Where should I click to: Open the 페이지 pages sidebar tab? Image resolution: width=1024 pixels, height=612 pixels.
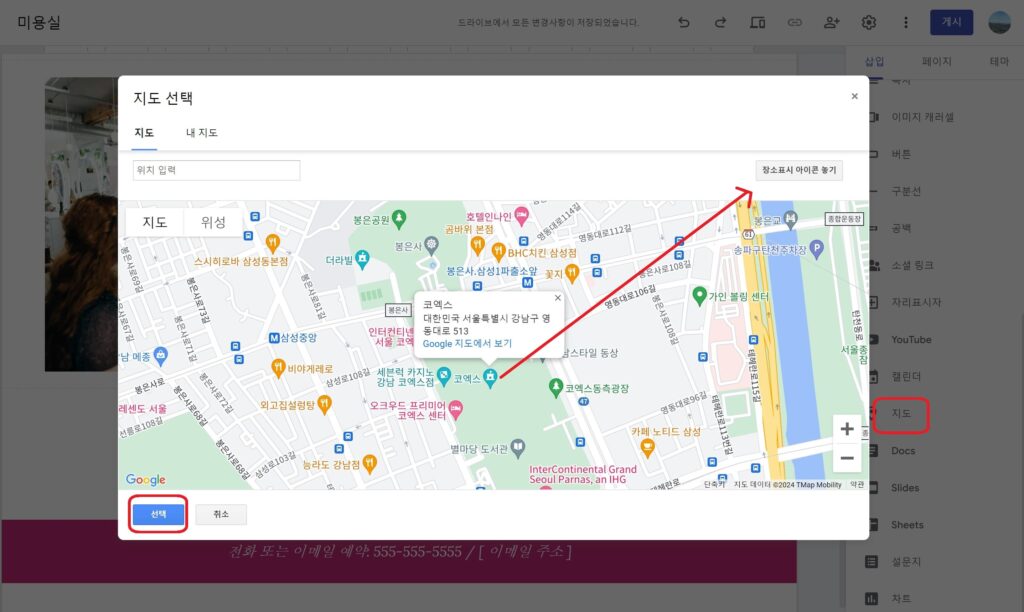(936, 61)
